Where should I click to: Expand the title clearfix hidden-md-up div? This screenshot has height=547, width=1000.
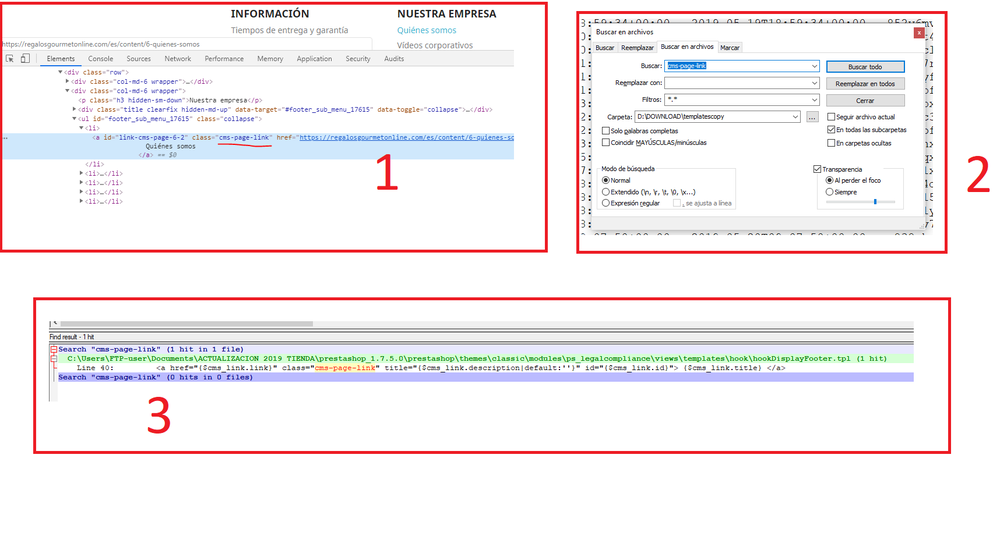coord(74,110)
